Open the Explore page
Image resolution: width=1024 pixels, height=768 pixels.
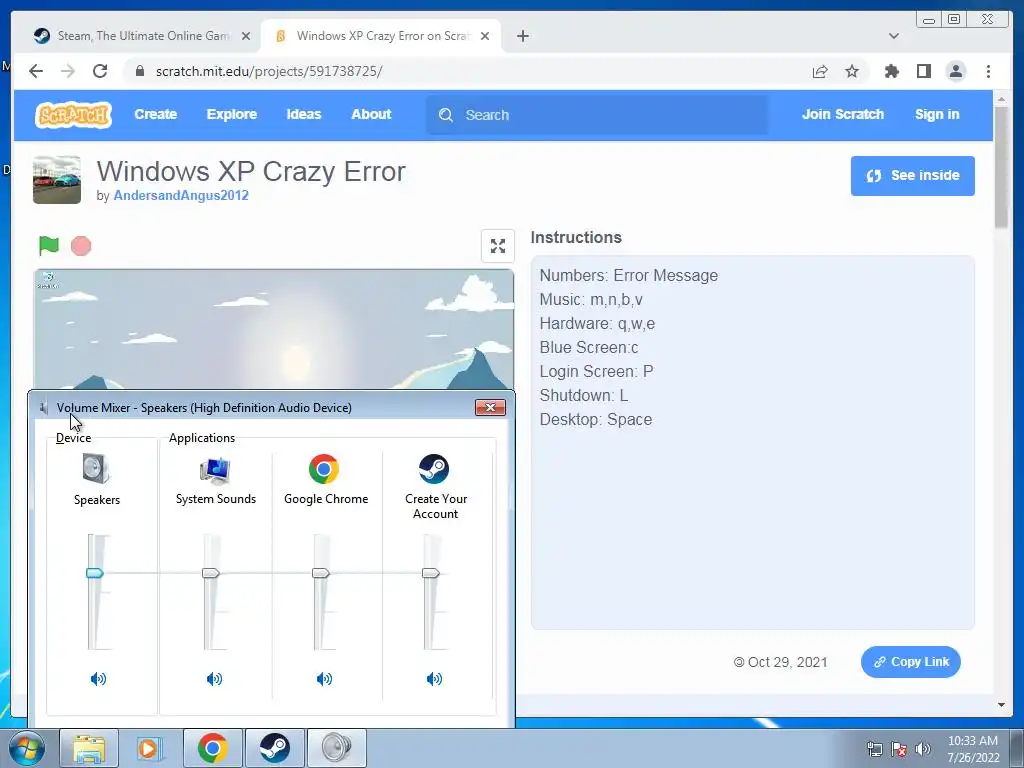232,114
